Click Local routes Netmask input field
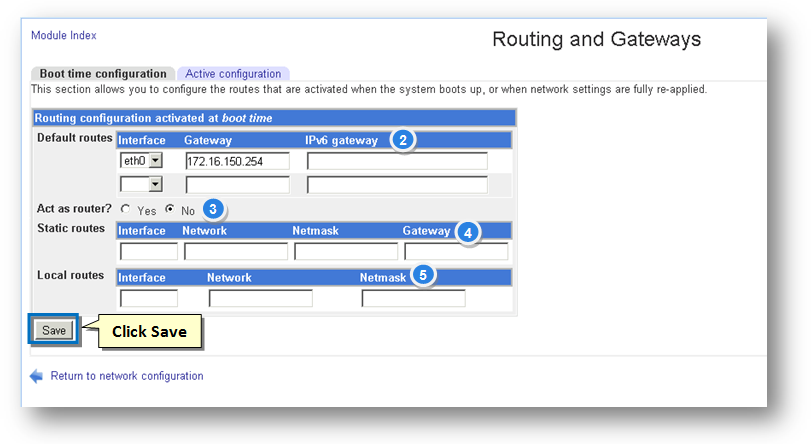The width and height of the screenshot is (811, 444). coord(413,298)
